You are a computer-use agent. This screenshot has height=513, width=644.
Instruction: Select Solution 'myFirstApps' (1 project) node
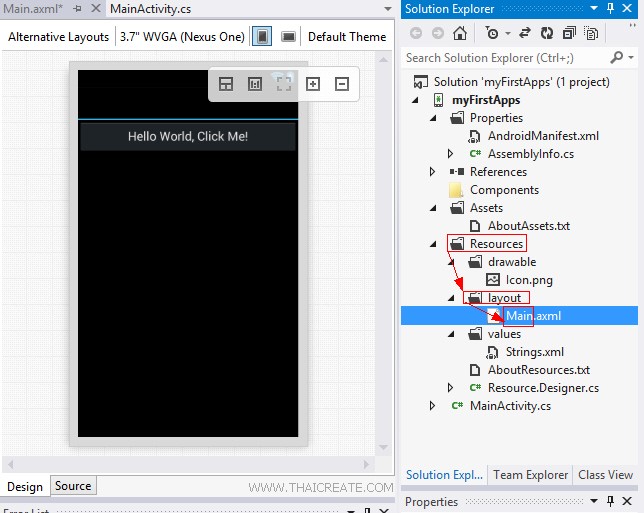[522, 82]
